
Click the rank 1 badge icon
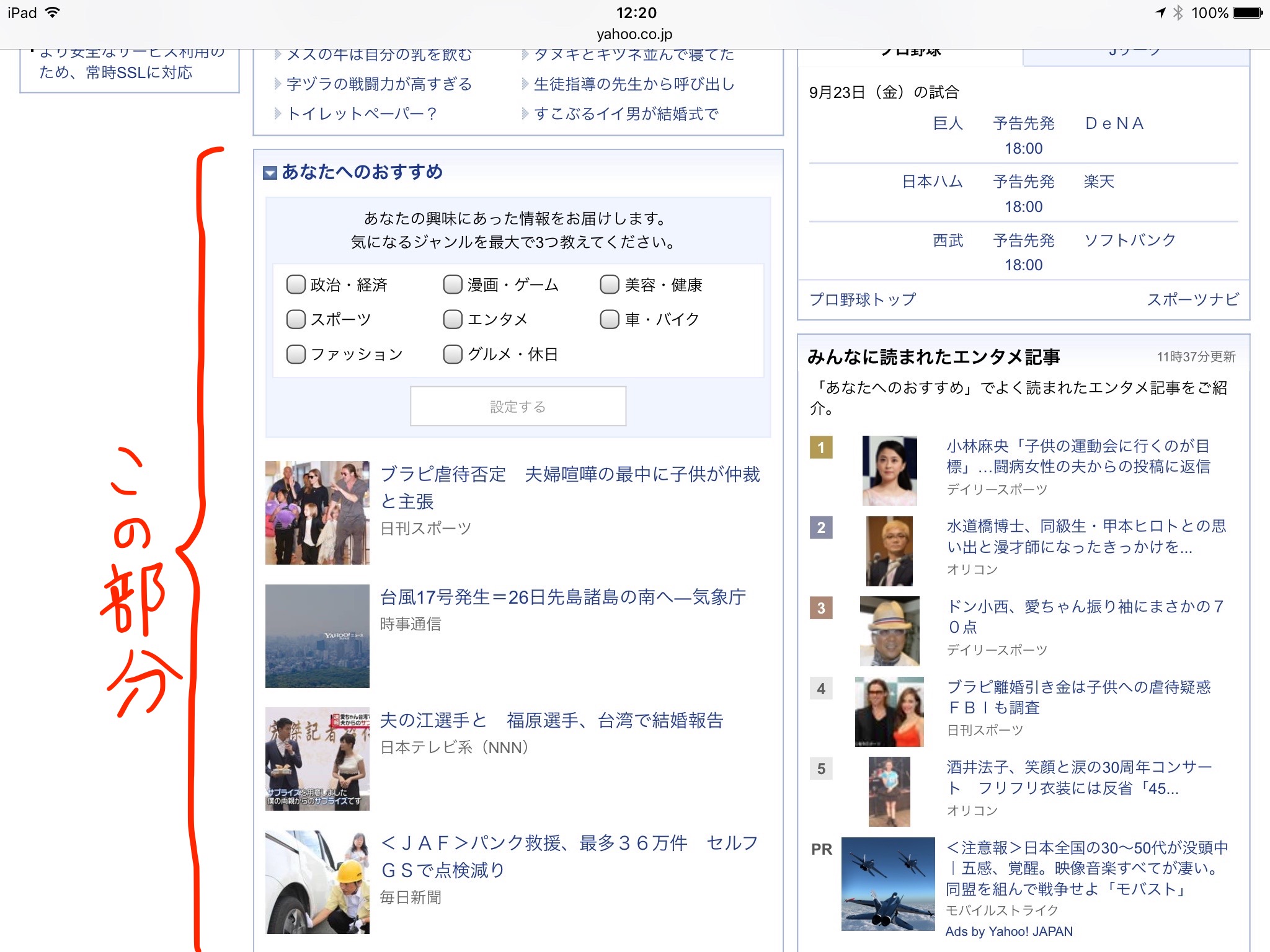tap(821, 447)
